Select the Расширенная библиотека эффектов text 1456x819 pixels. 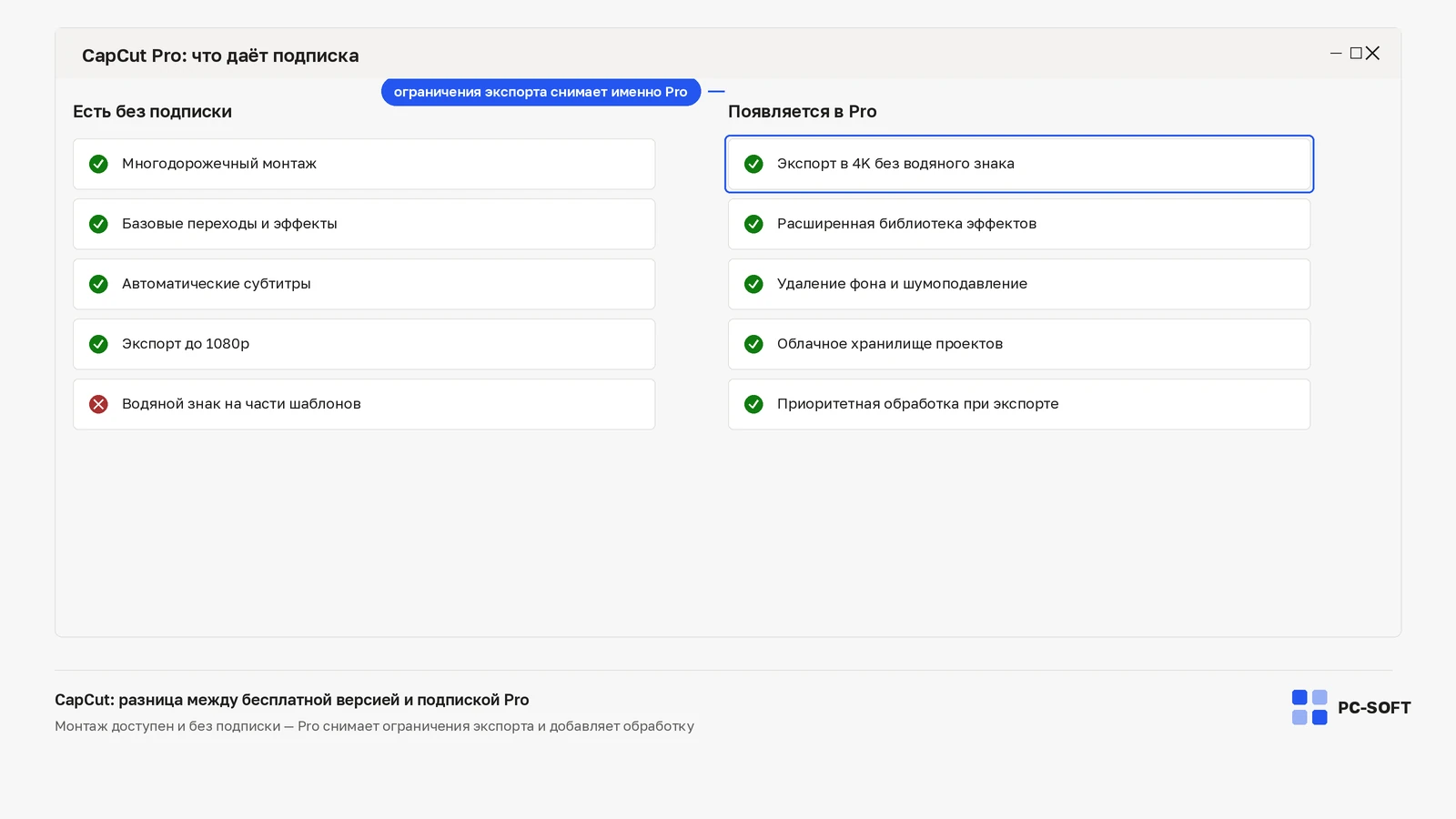click(906, 224)
